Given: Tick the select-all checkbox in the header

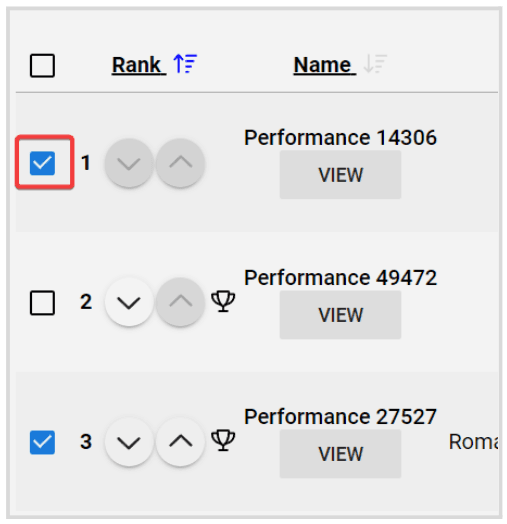Looking at the screenshot, I should click(42, 66).
